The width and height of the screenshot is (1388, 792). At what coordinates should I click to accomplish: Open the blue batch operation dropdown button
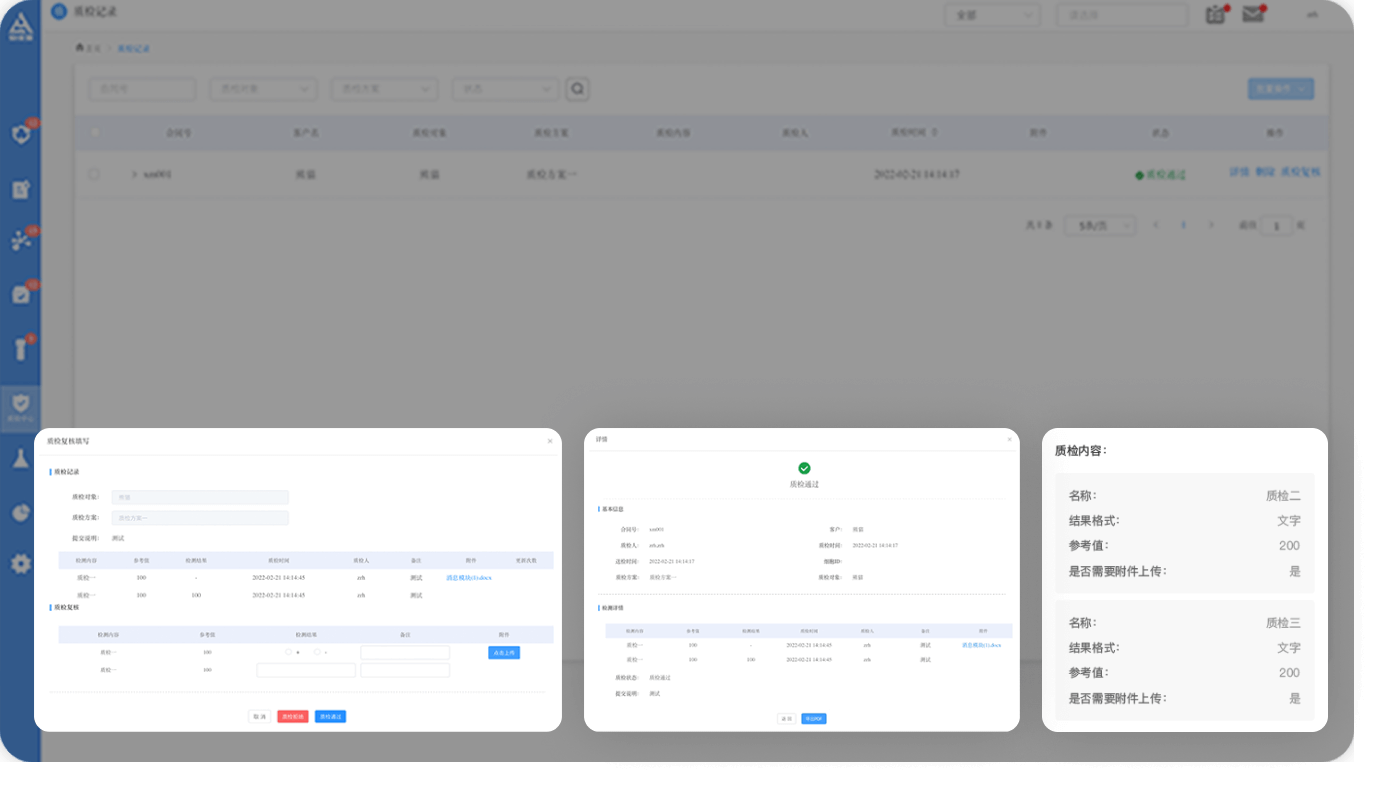pos(1280,89)
